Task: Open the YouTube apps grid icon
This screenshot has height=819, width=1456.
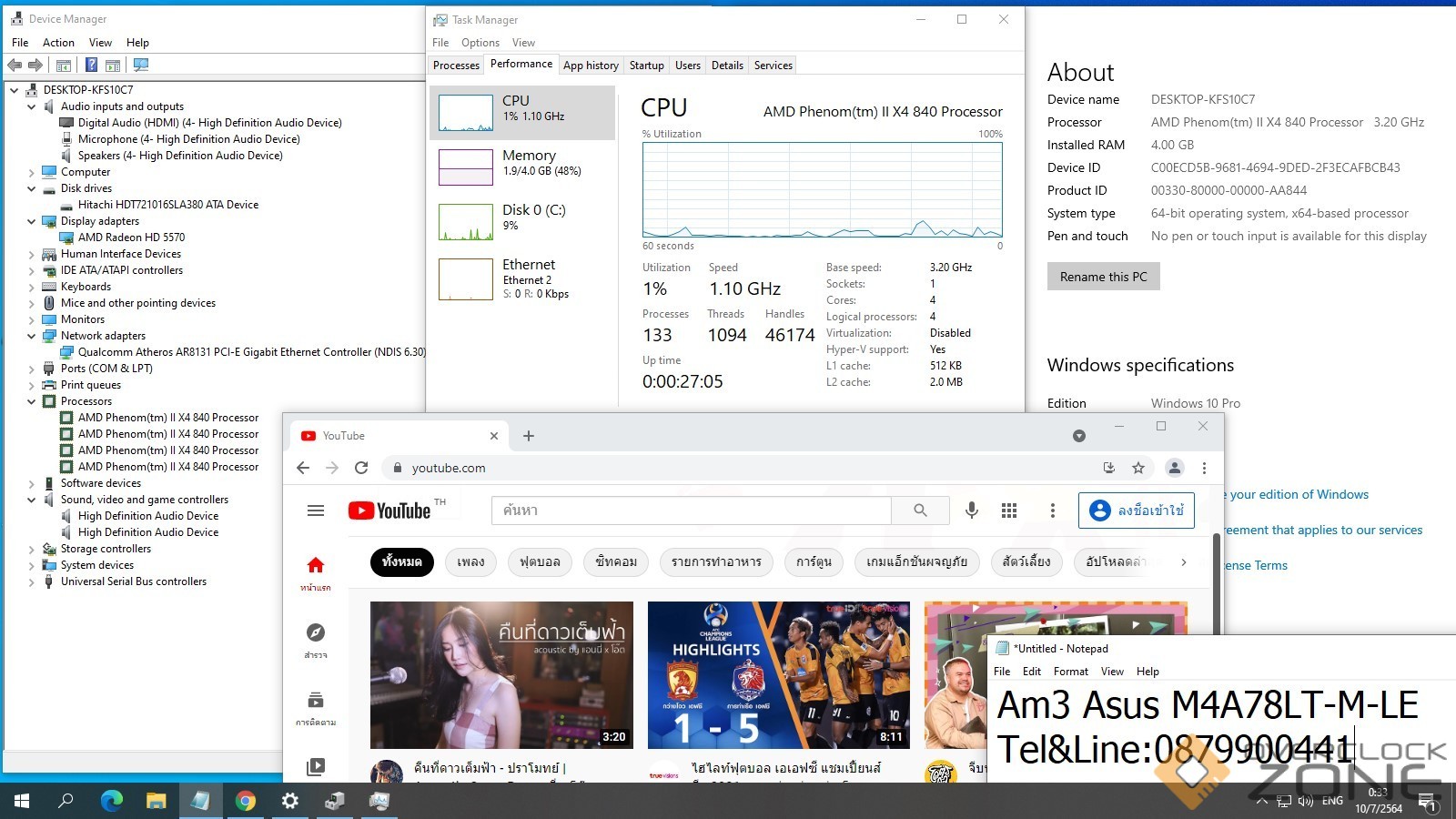Action: [x=1009, y=511]
